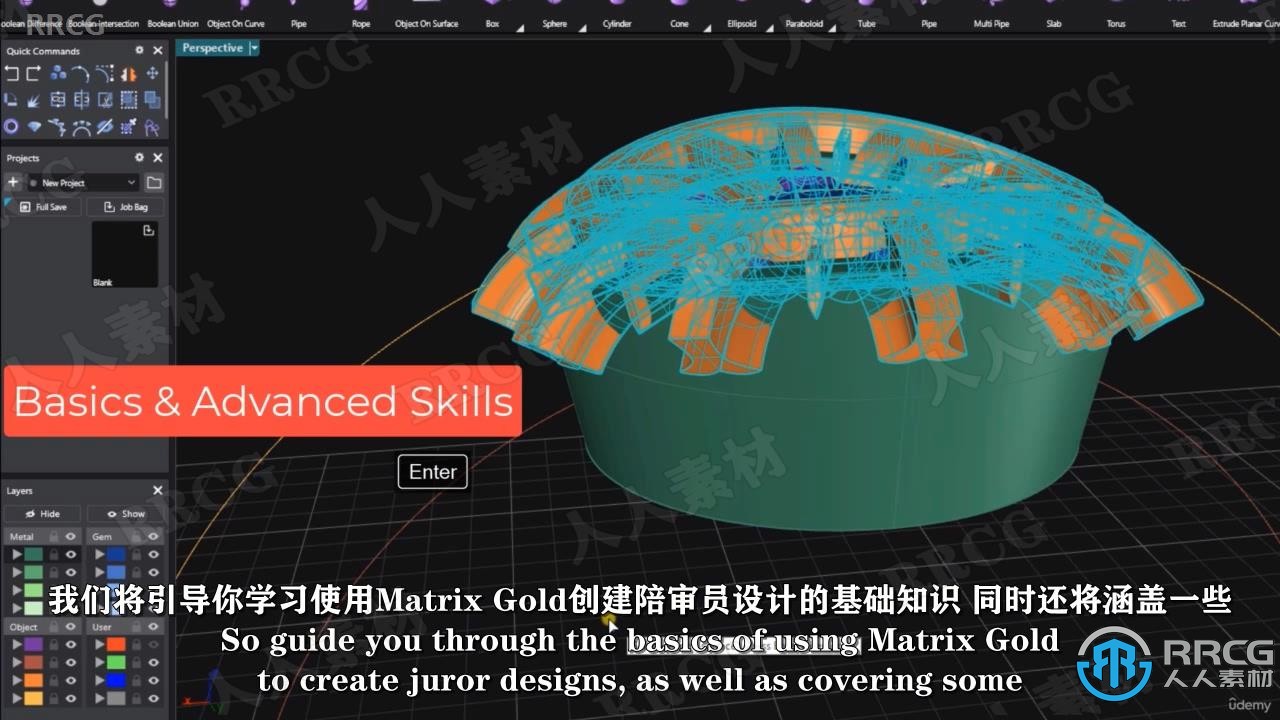Open the Perspective viewport dropdown arrow

(x=254, y=48)
